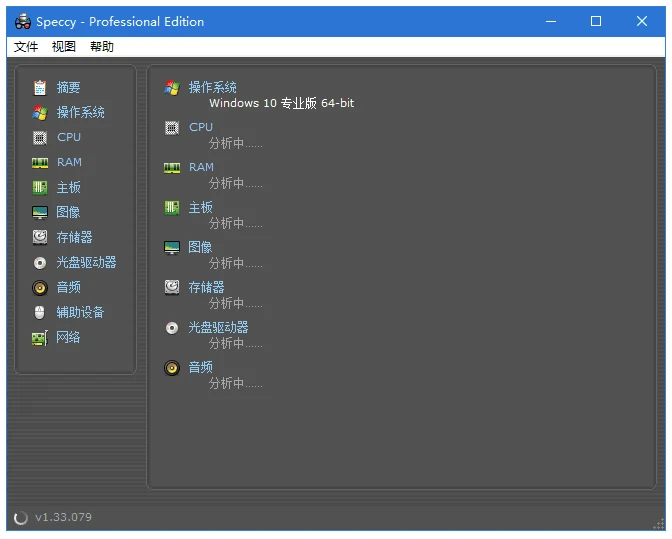The image size is (672, 539).
Task: Minimize the Speccy window
Action: [551, 21]
